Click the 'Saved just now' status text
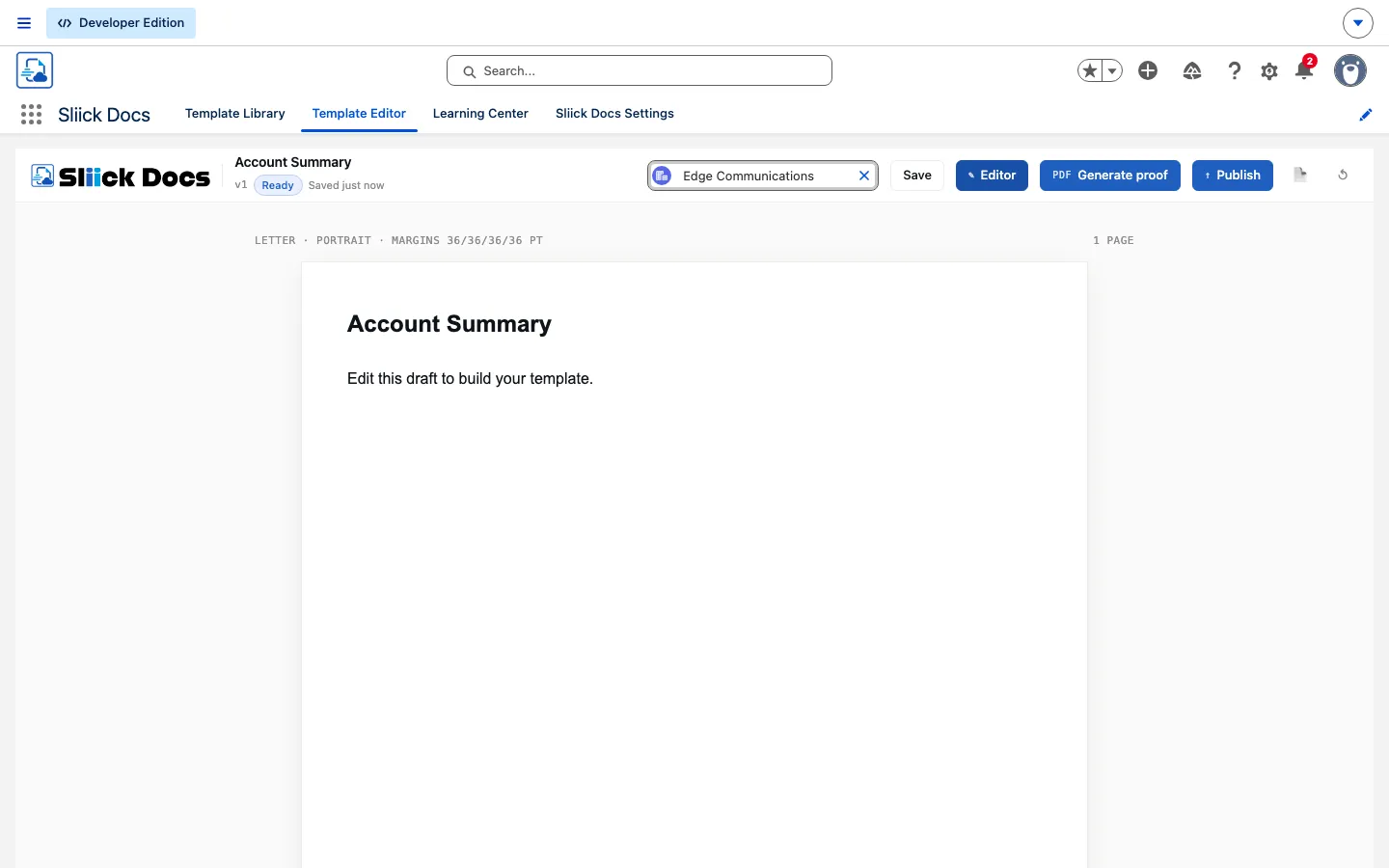Image resolution: width=1389 pixels, height=868 pixels. coord(346,185)
